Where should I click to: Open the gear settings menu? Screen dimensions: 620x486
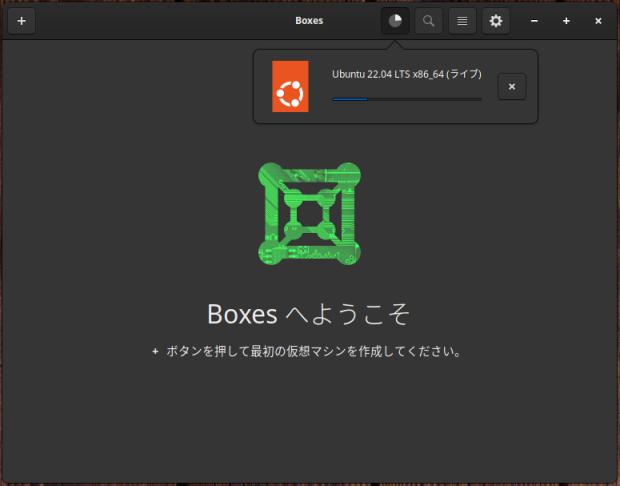(496, 21)
